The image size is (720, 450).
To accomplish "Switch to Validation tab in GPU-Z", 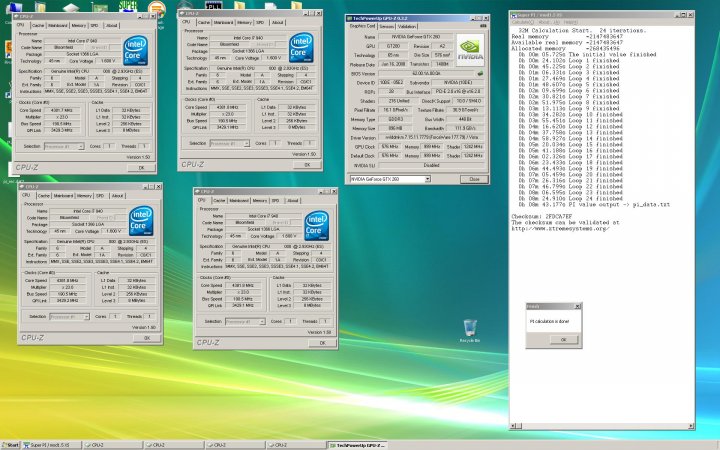I will [407, 27].
